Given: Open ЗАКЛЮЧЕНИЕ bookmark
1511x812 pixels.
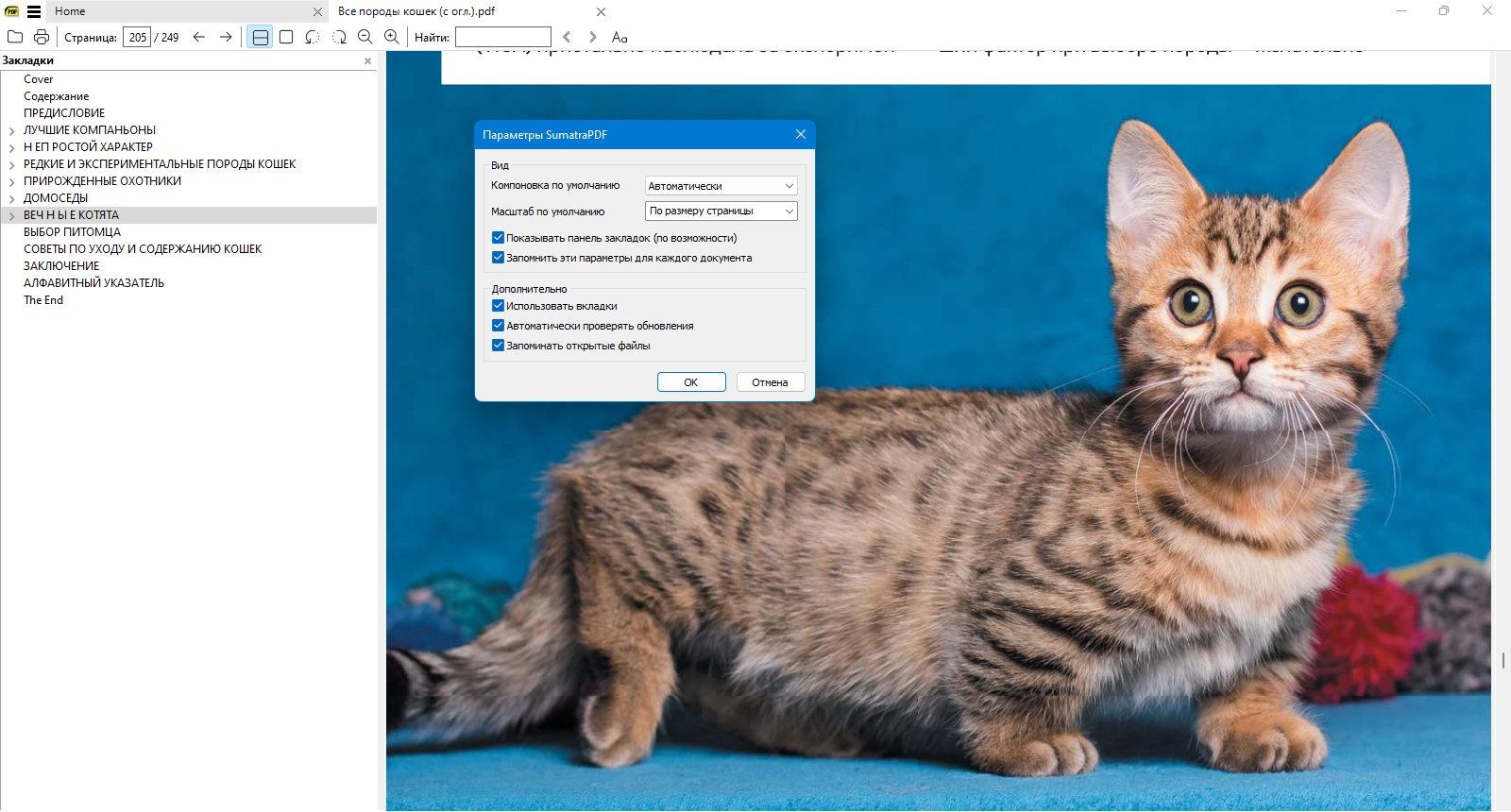Looking at the screenshot, I should point(61,266).
